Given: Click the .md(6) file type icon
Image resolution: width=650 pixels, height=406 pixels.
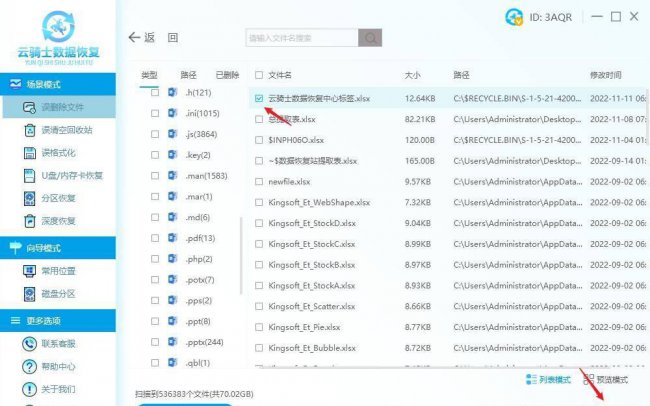Looking at the screenshot, I should 172,217.
